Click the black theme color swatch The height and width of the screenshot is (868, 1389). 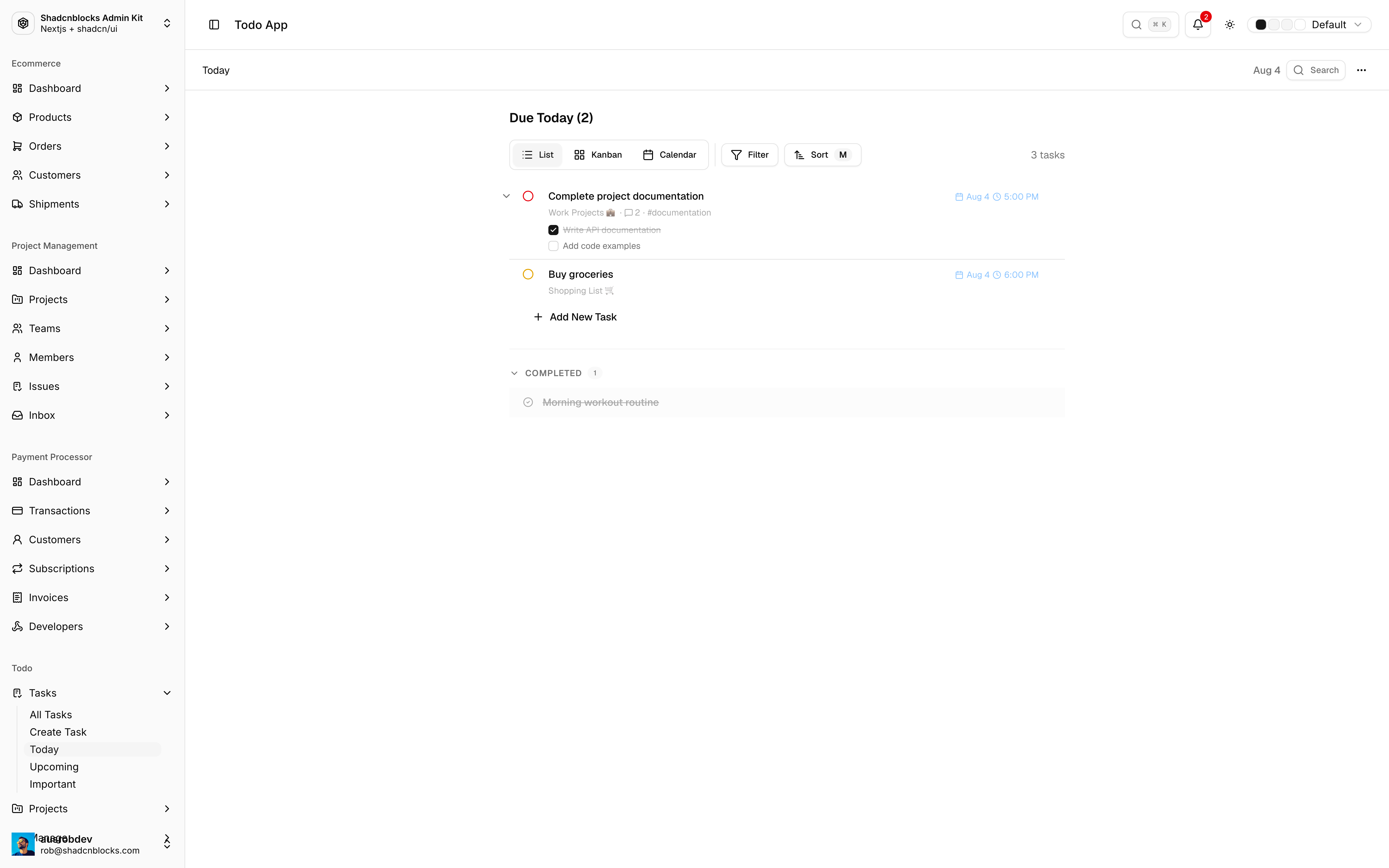pyautogui.click(x=1261, y=25)
